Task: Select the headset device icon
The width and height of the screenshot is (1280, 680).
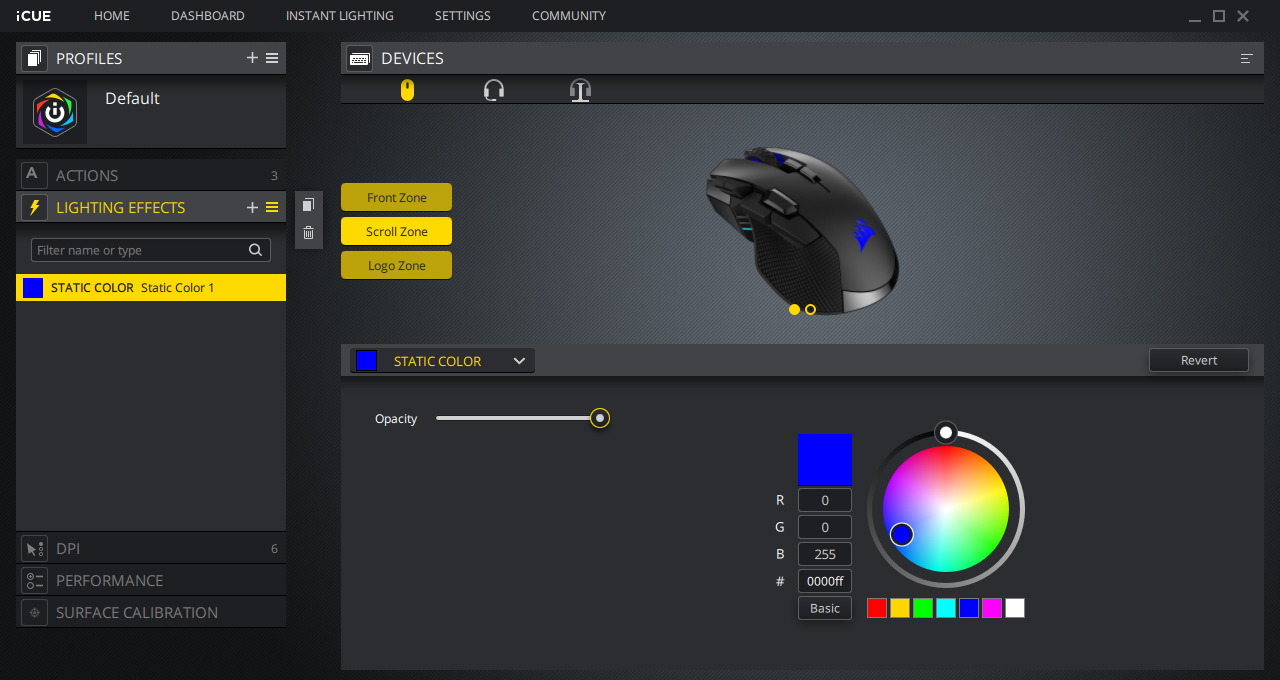Action: (494, 90)
